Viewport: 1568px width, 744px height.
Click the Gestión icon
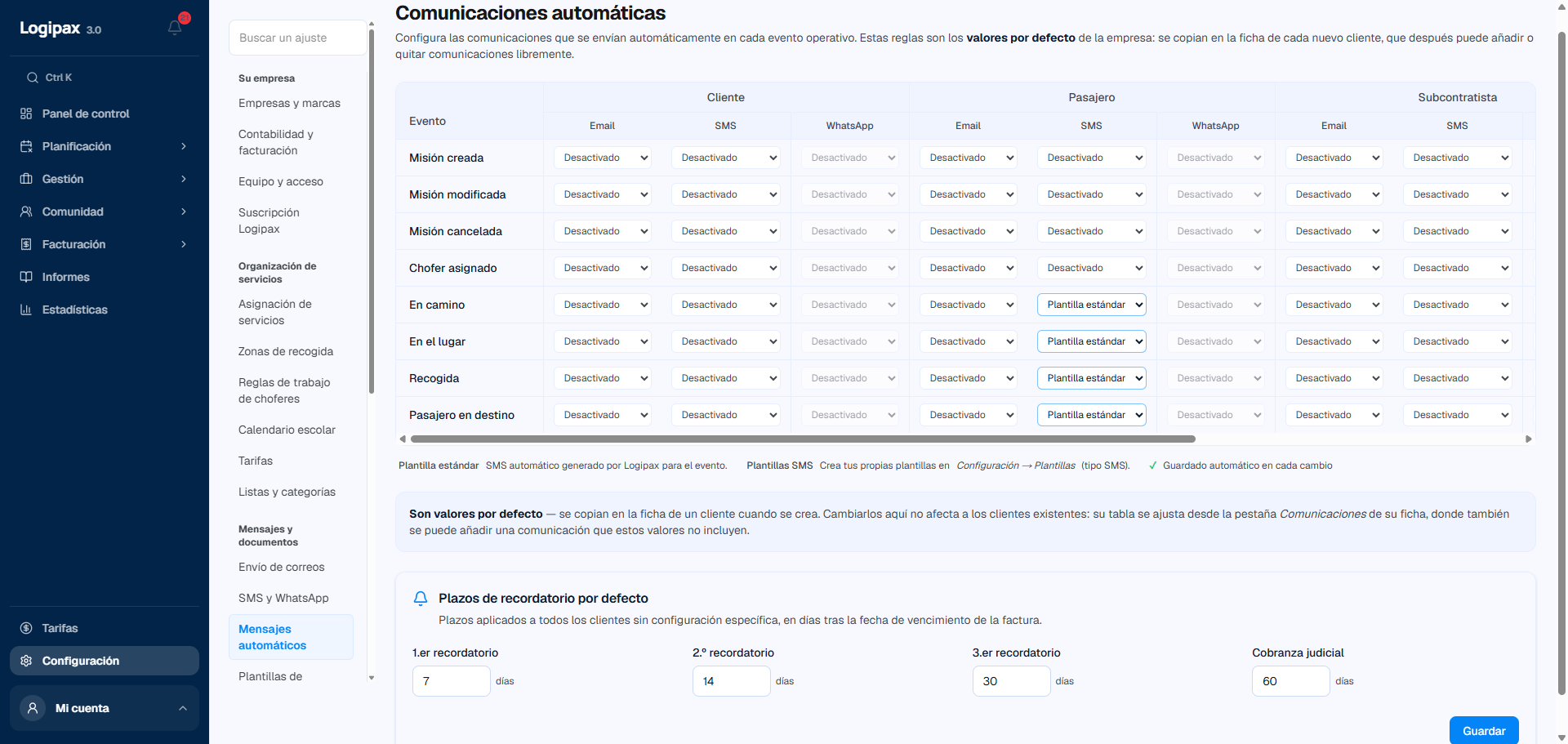26,179
